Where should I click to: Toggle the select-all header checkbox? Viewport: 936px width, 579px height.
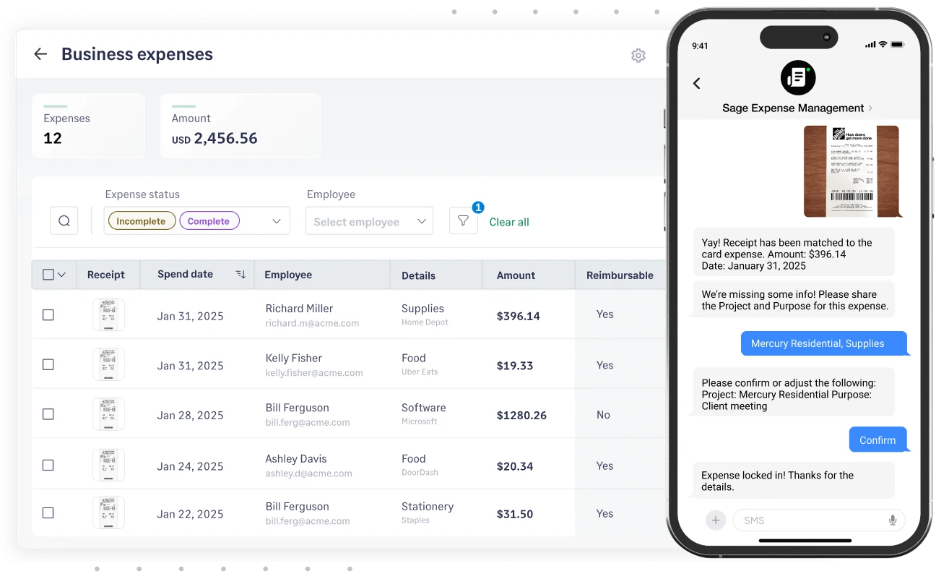(x=48, y=275)
